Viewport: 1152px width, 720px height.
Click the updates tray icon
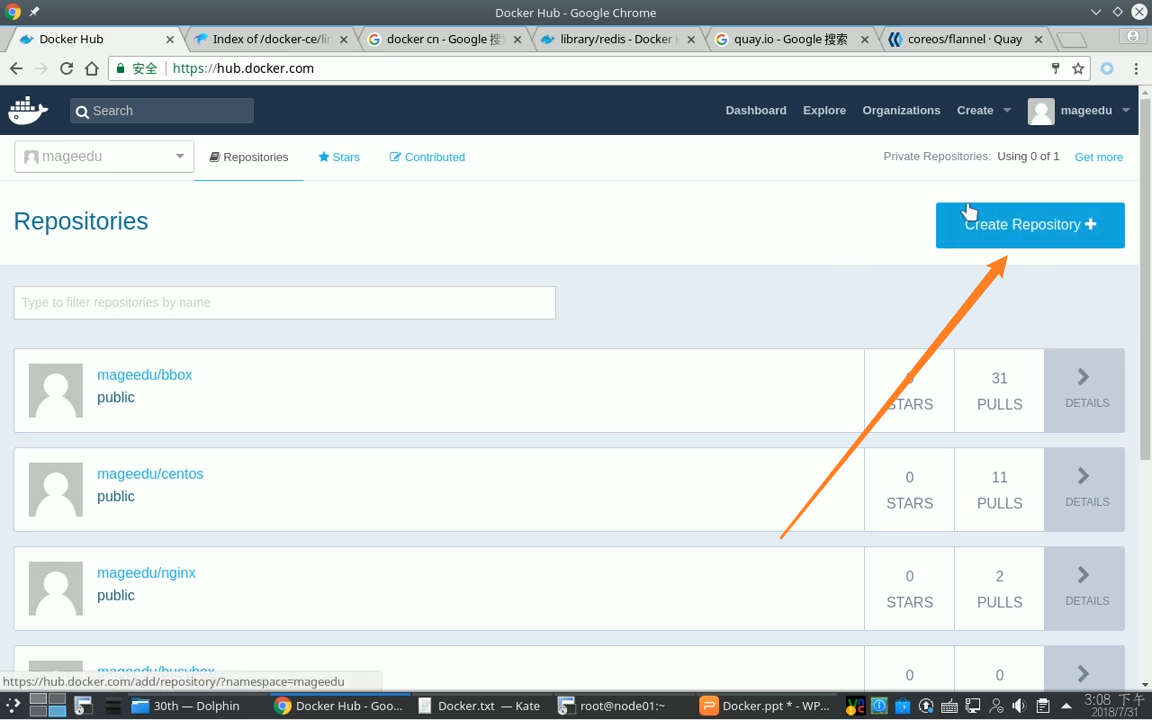pyautogui.click(x=926, y=706)
